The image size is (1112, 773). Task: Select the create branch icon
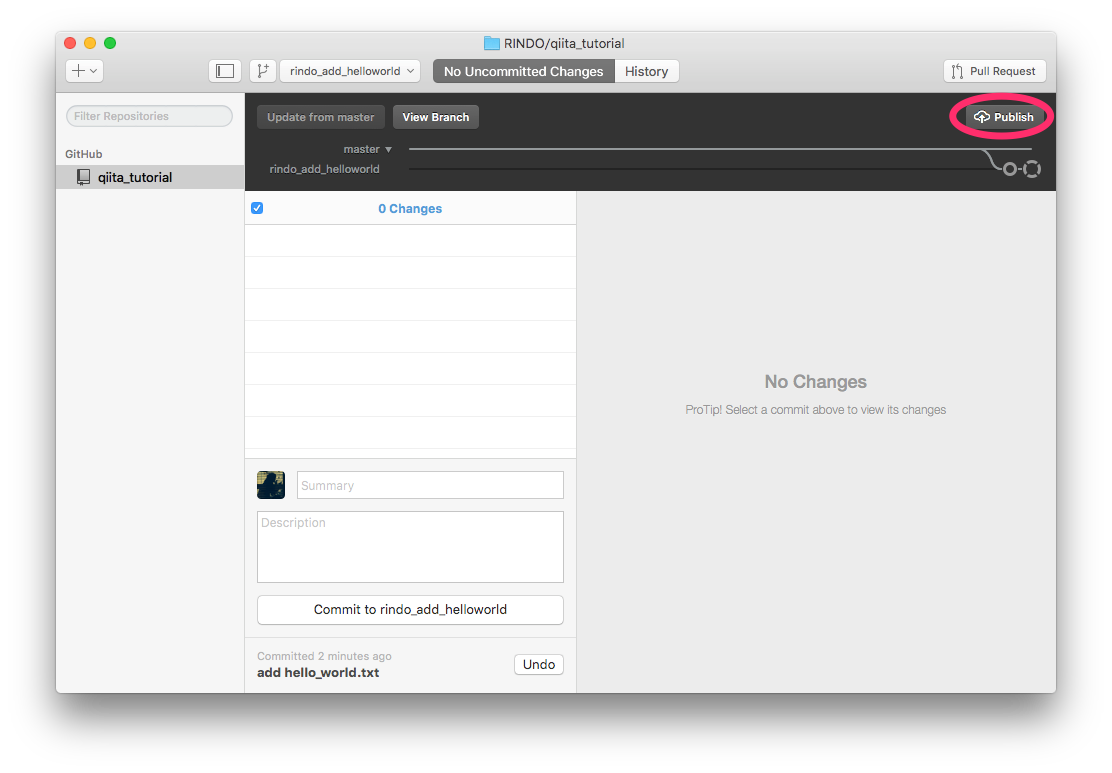262,70
